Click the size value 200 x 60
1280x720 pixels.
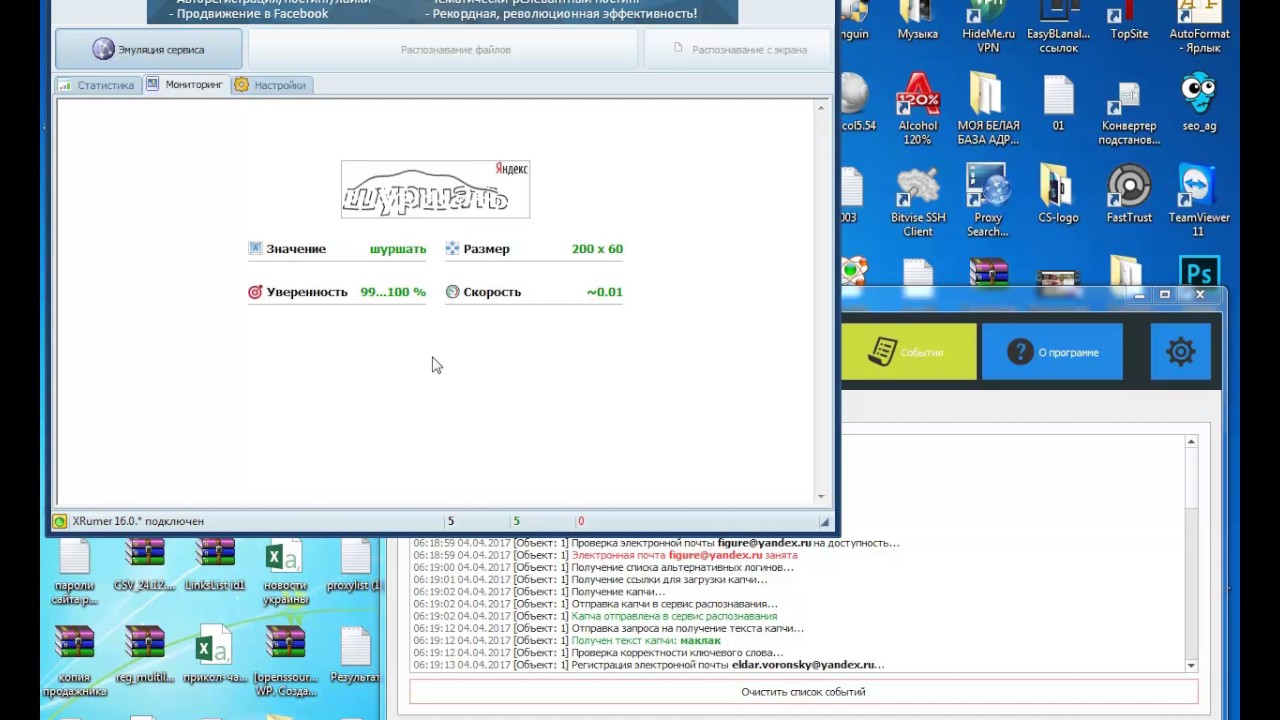pyautogui.click(x=597, y=249)
